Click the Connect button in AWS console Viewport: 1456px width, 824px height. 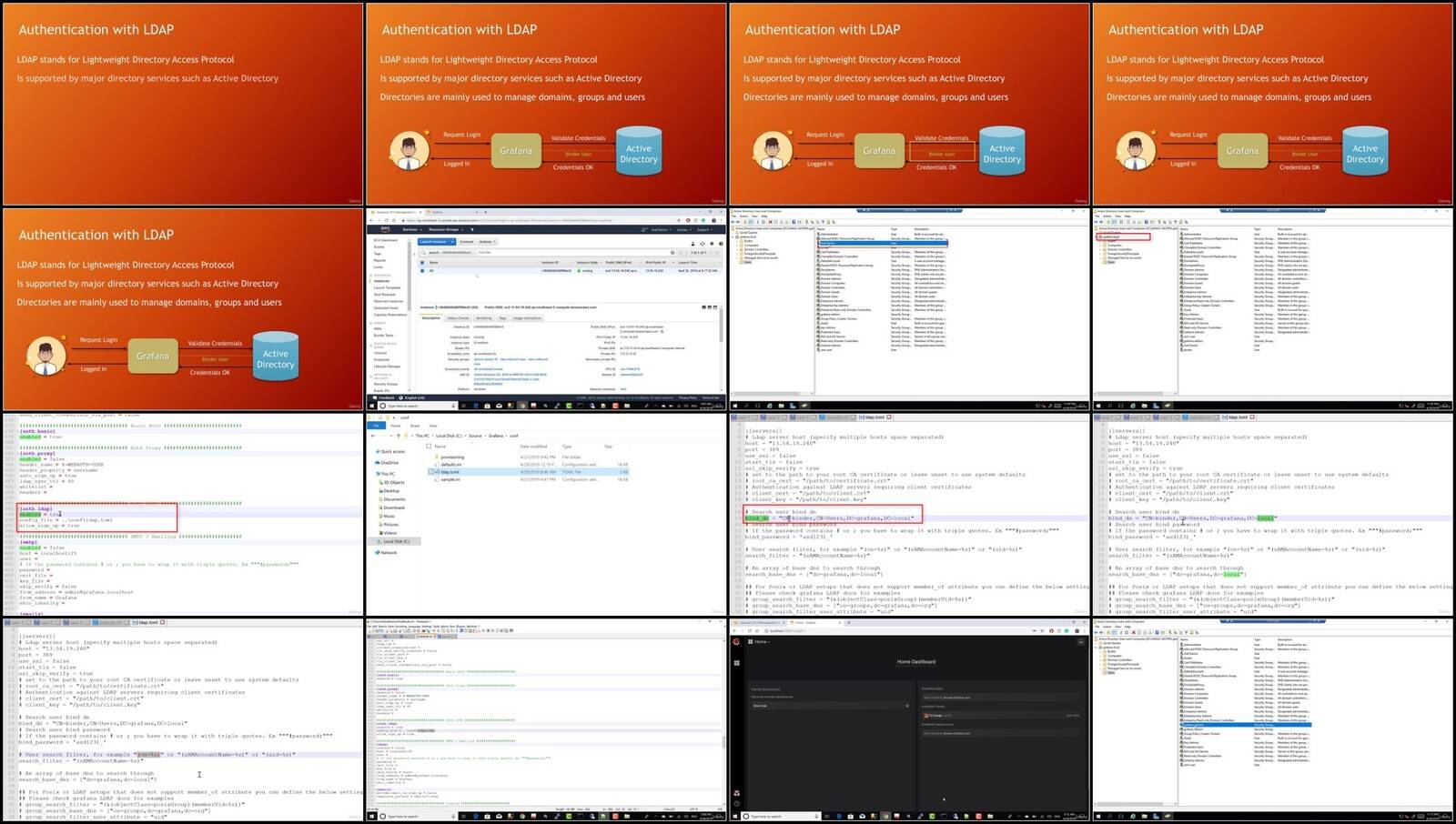tap(467, 242)
